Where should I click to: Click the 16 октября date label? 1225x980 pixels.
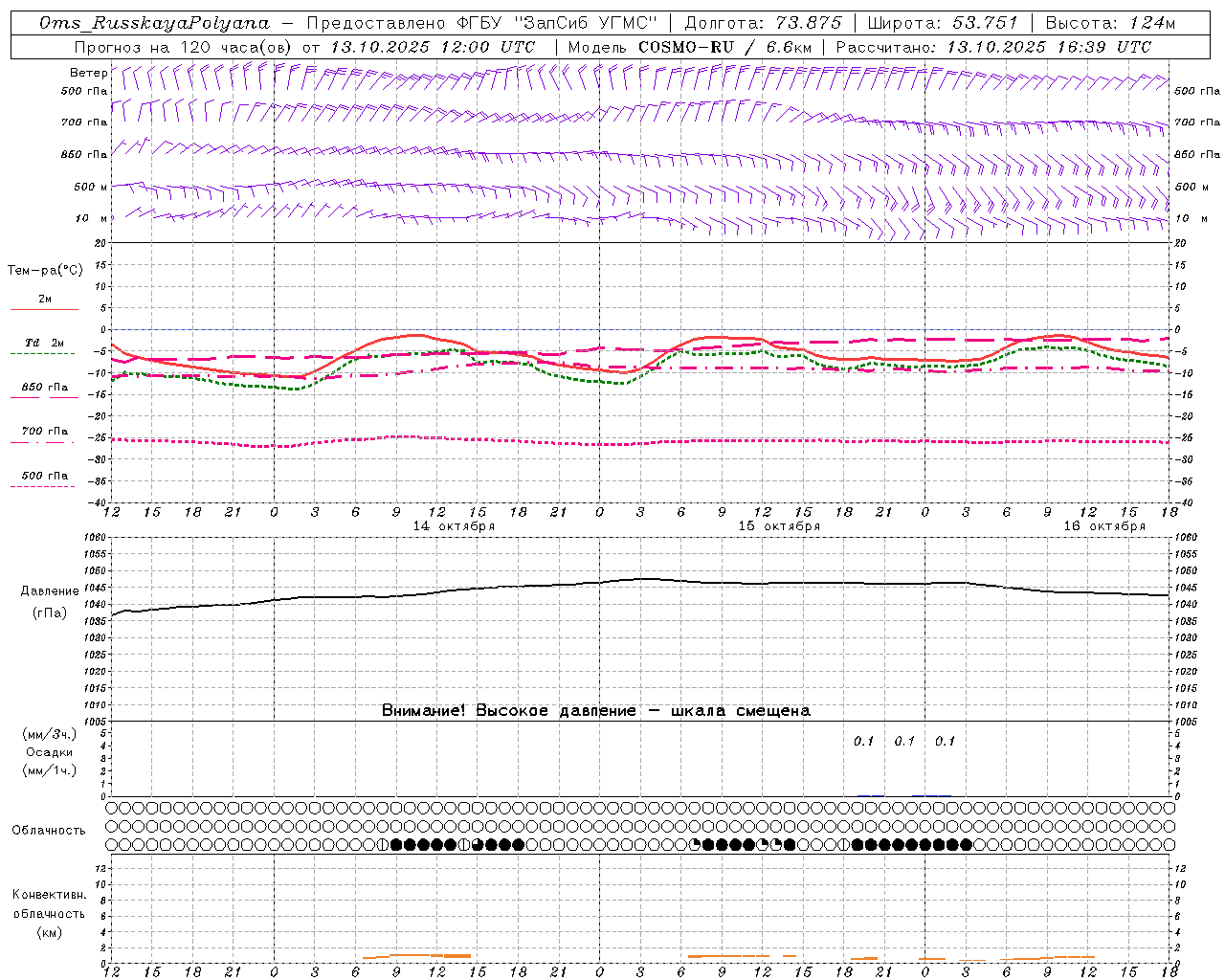click(x=1104, y=526)
